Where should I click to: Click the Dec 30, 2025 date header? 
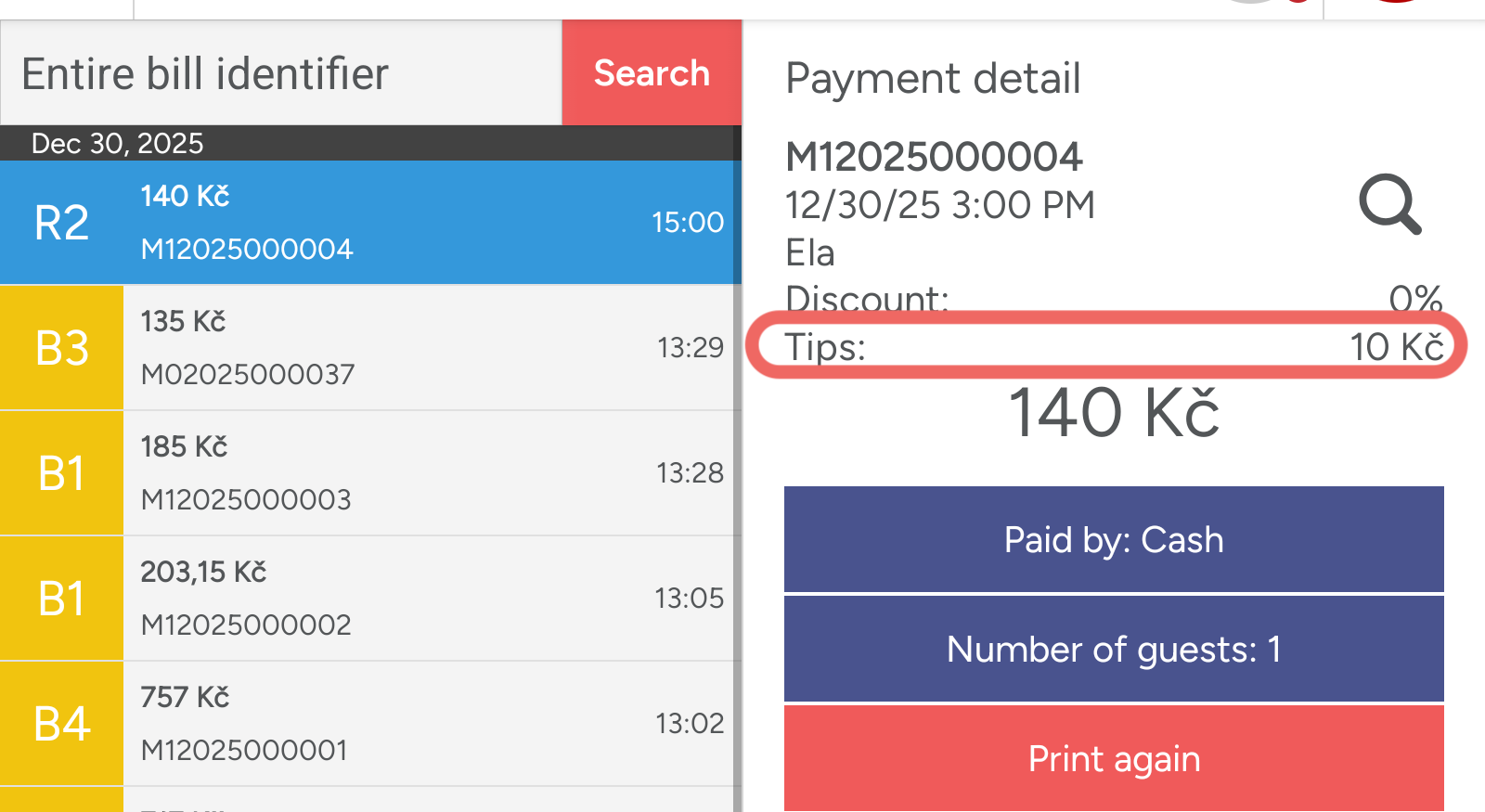click(118, 144)
